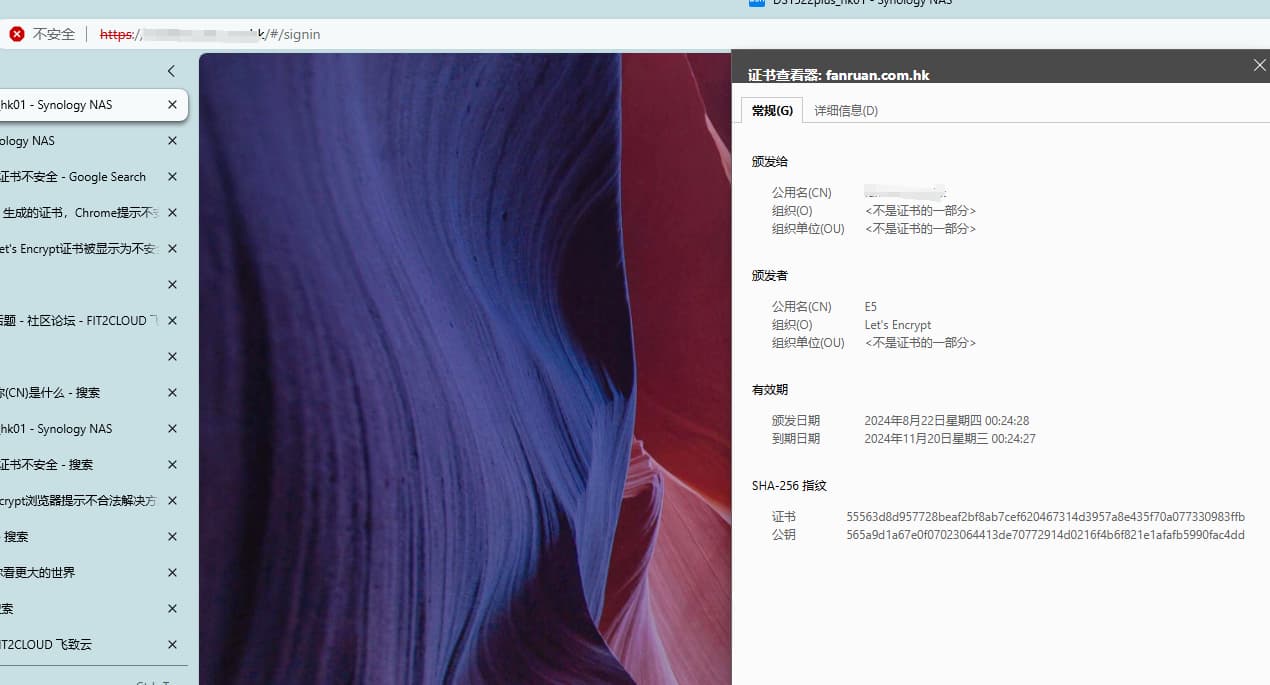
Task: Close the Let's Encrypt证书被显示 tab
Action: [172, 249]
